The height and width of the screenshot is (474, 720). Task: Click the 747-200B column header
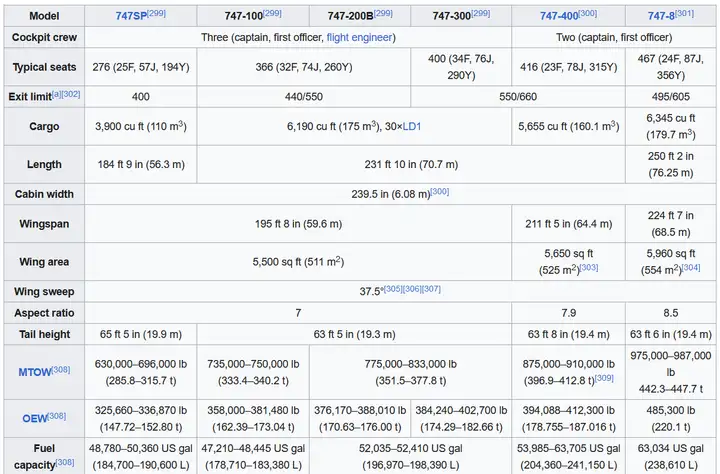[x=360, y=16]
